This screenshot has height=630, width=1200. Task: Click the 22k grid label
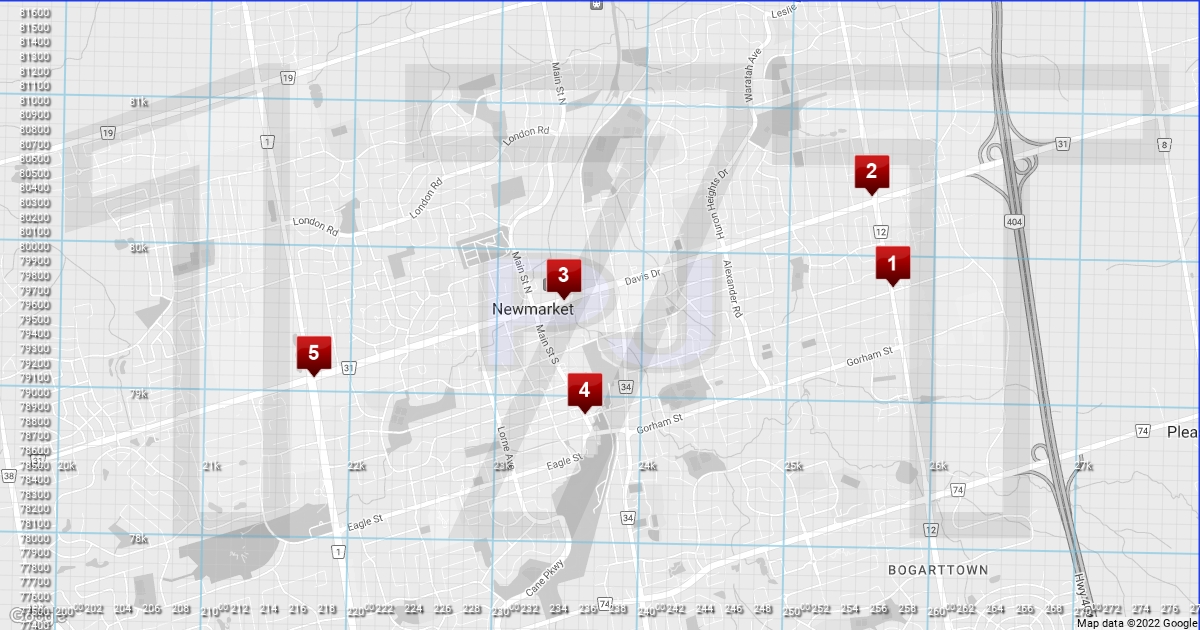[357, 466]
